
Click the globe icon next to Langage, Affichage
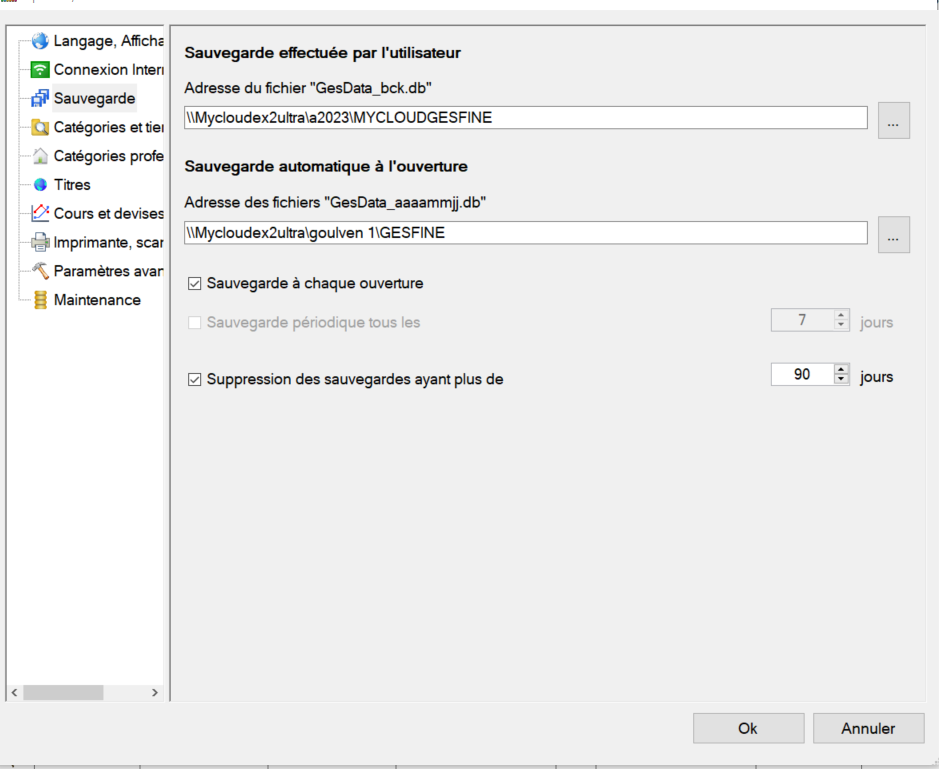pos(40,41)
